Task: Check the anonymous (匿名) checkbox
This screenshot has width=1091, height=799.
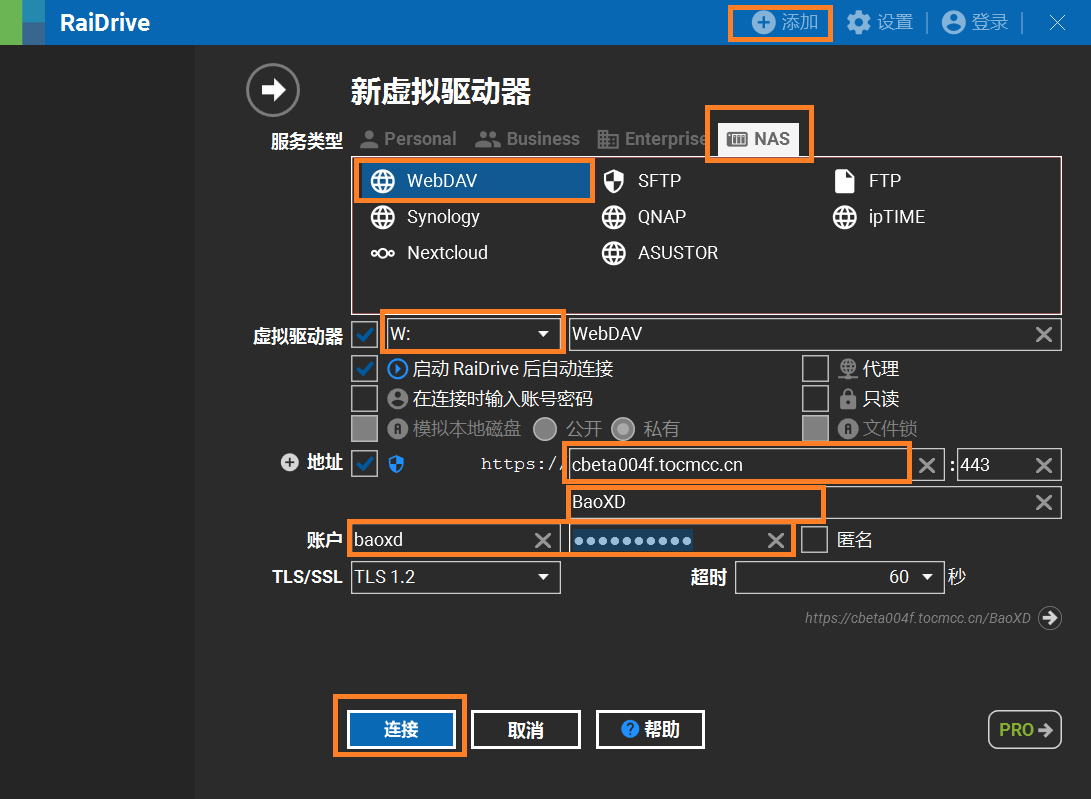Action: pyautogui.click(x=815, y=540)
